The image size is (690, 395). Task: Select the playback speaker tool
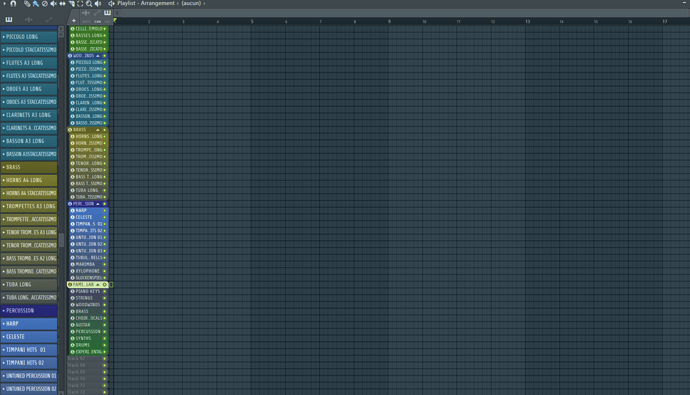tap(98, 4)
